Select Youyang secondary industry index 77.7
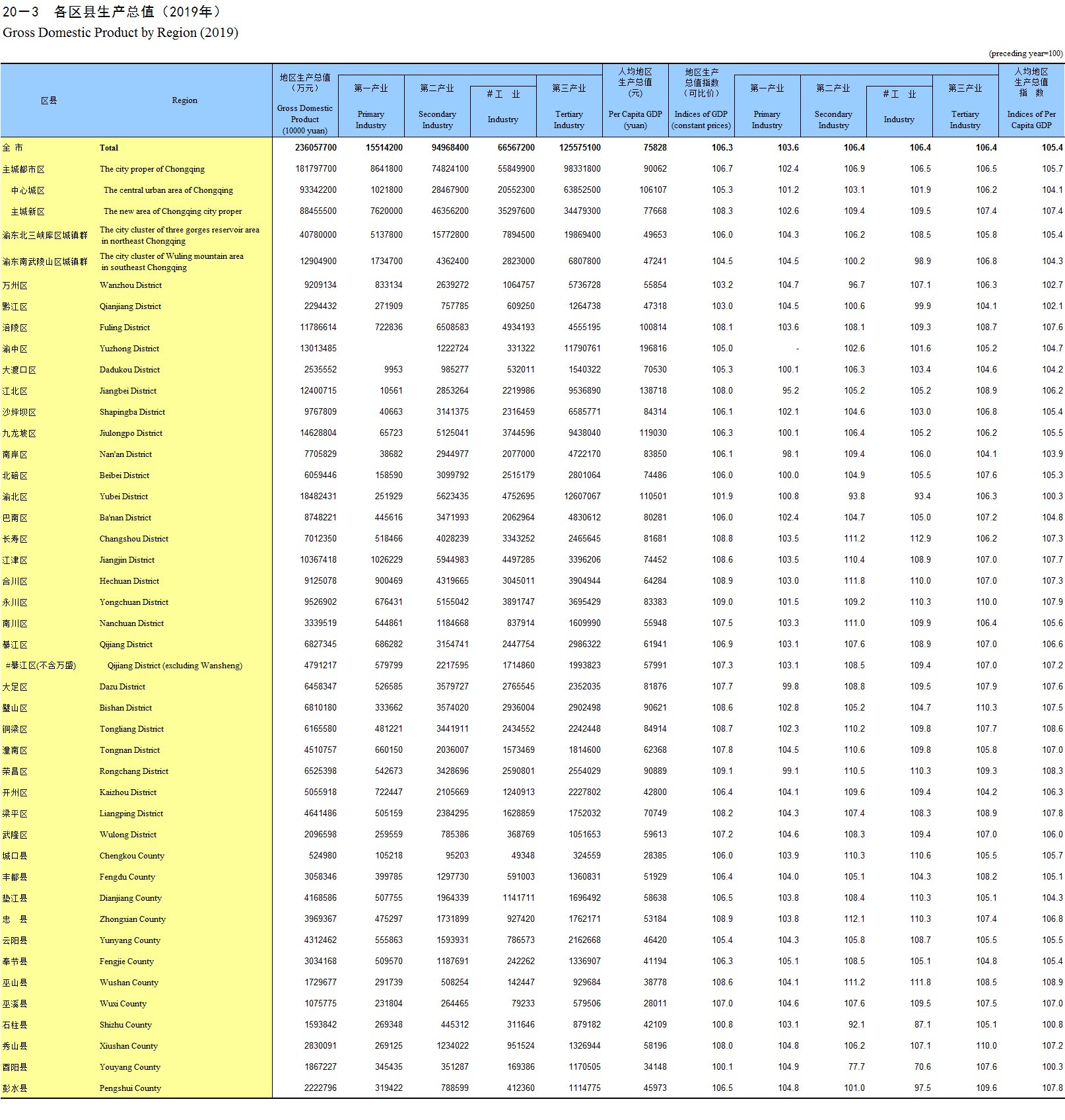The height and width of the screenshot is (1120, 1065). point(856,1067)
